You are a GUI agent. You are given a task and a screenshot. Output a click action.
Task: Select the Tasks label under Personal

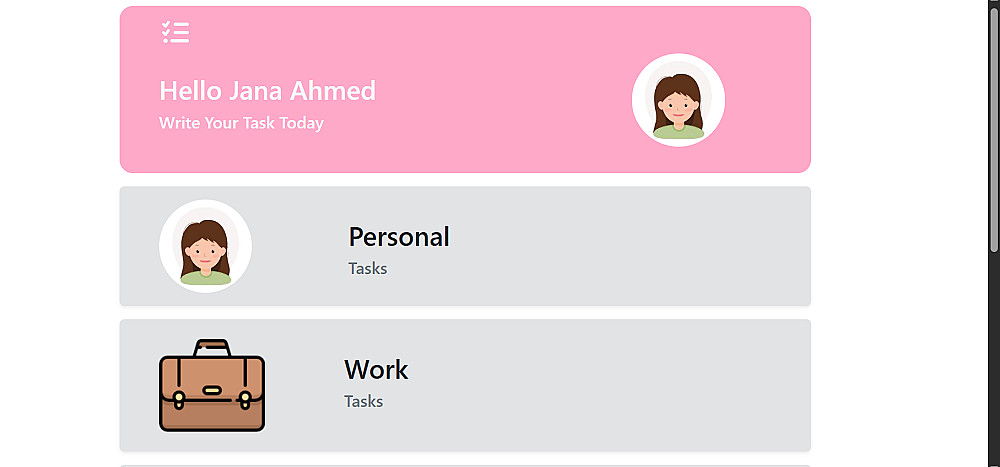(367, 268)
